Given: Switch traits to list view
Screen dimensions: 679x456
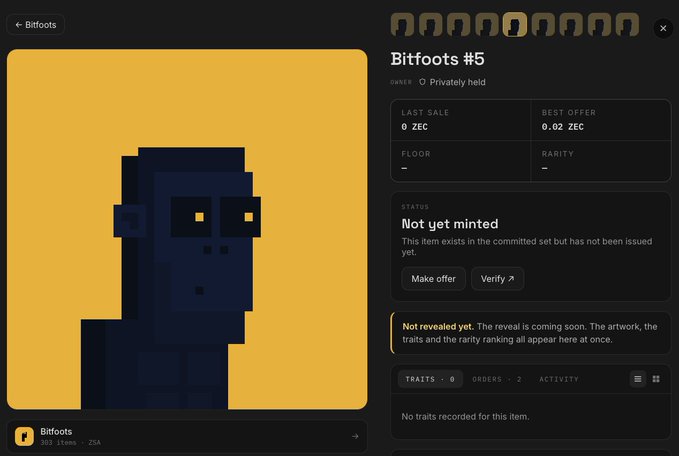Looking at the screenshot, I should [x=638, y=379].
